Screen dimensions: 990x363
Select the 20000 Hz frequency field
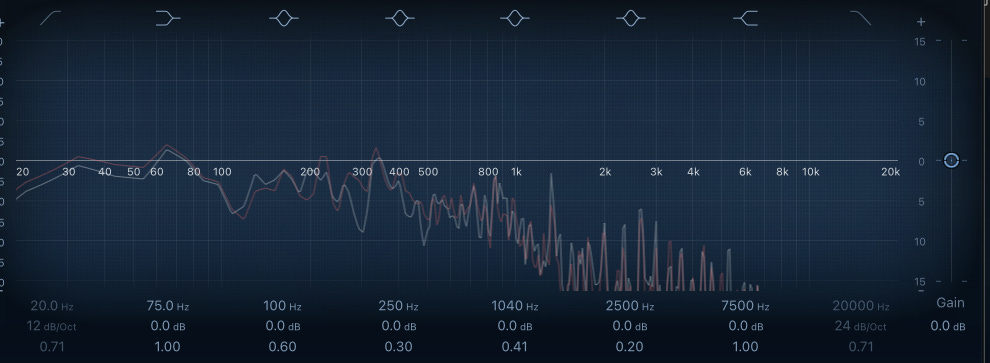pyautogui.click(x=861, y=306)
